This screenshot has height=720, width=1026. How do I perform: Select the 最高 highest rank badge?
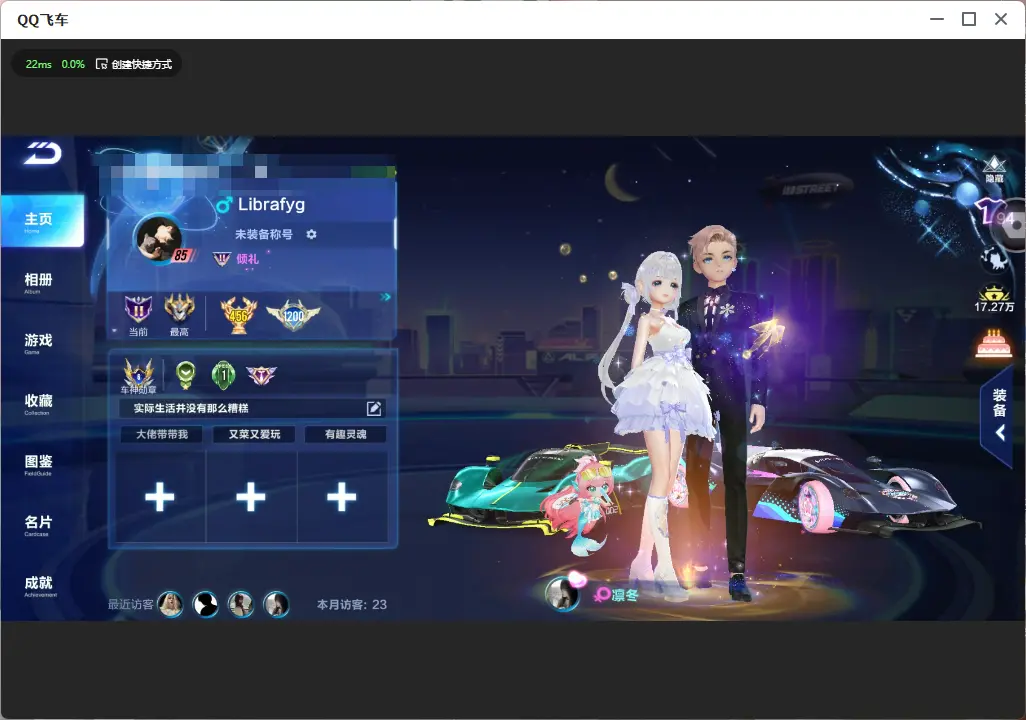click(179, 309)
